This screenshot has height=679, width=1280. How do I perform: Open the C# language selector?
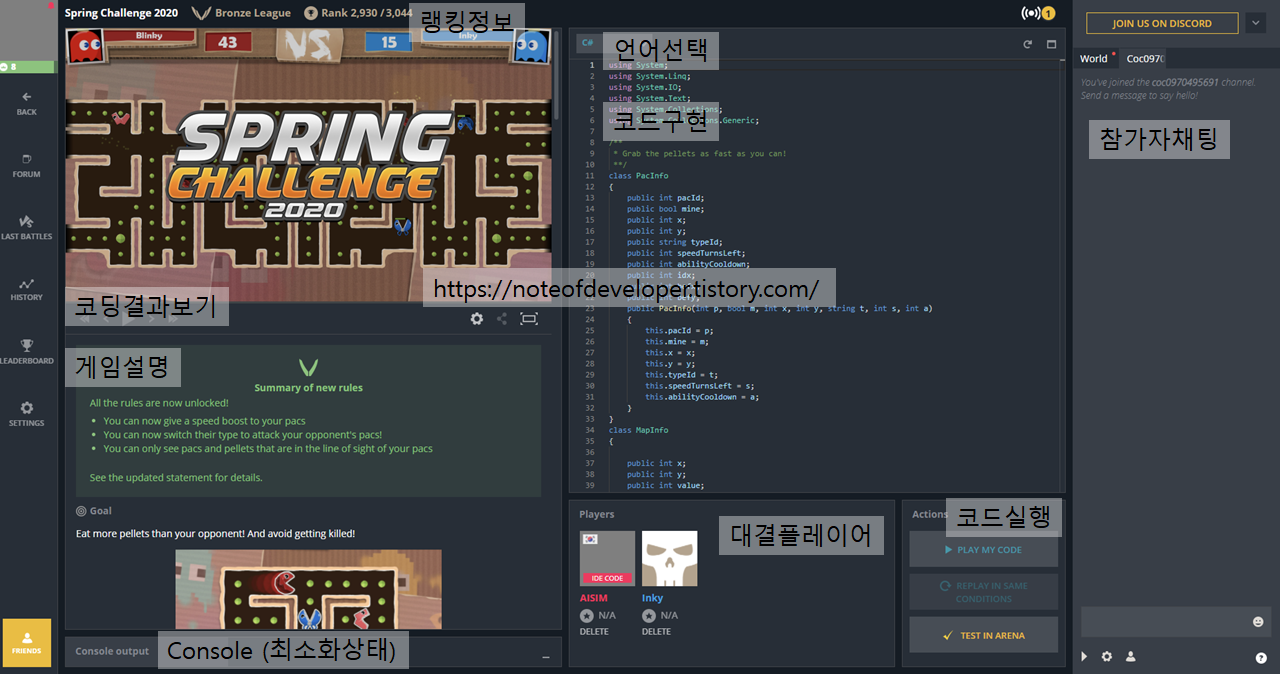[588, 44]
